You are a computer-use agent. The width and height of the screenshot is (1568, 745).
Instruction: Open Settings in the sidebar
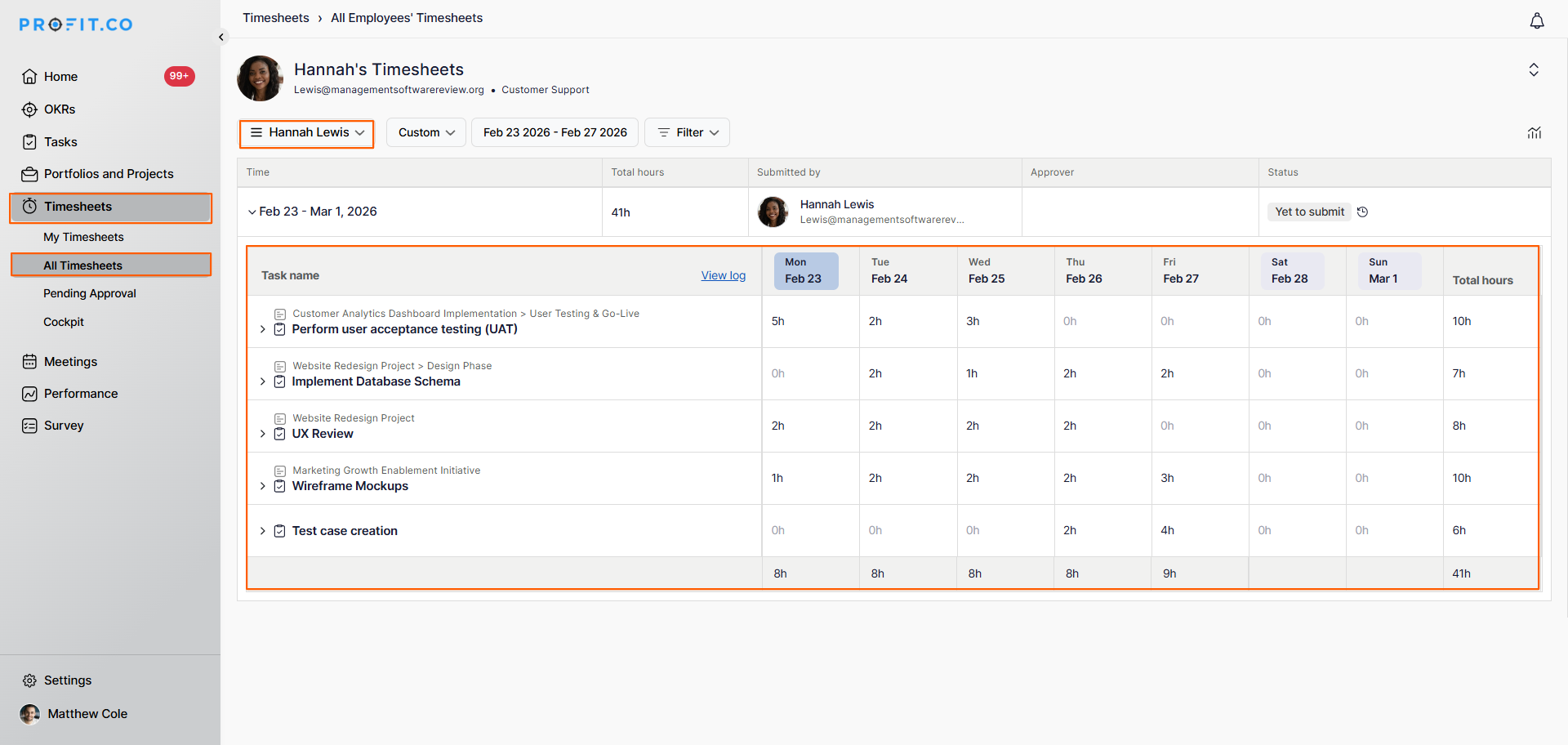(x=67, y=680)
